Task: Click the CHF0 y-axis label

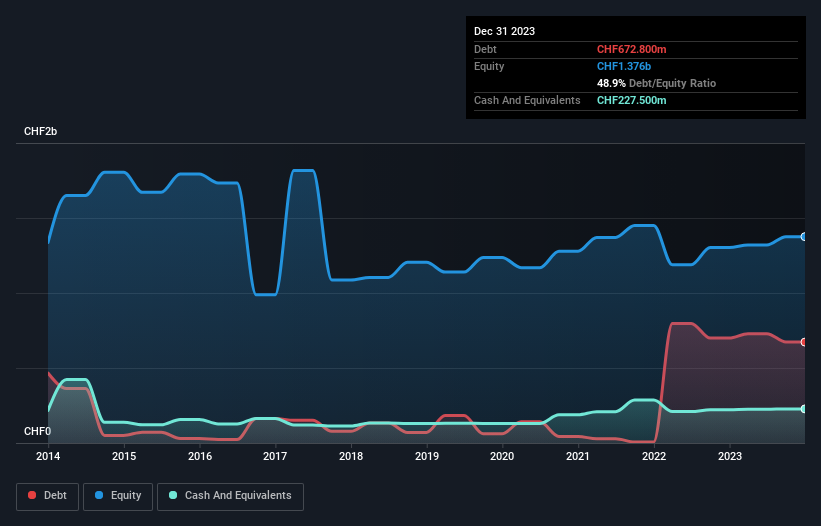Action: point(37,431)
